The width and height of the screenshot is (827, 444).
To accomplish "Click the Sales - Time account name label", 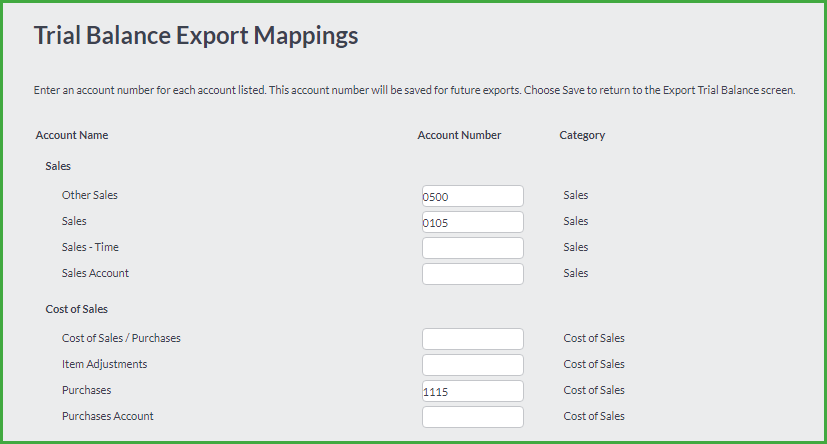I will [90, 247].
